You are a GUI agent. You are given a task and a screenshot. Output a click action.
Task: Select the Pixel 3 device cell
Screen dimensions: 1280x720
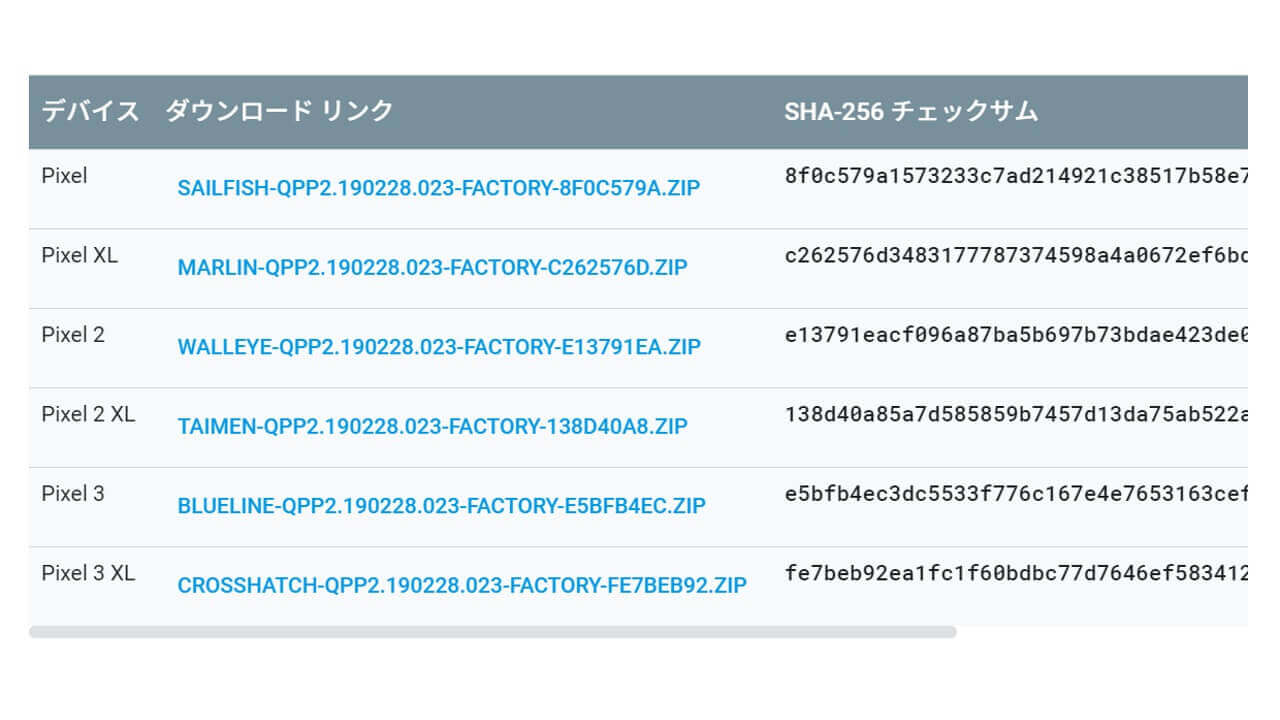[73, 494]
